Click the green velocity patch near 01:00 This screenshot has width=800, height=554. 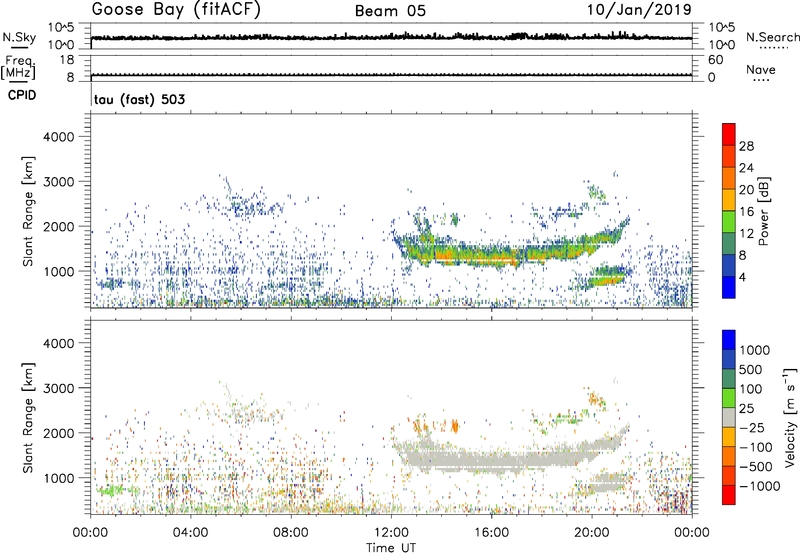111,491
